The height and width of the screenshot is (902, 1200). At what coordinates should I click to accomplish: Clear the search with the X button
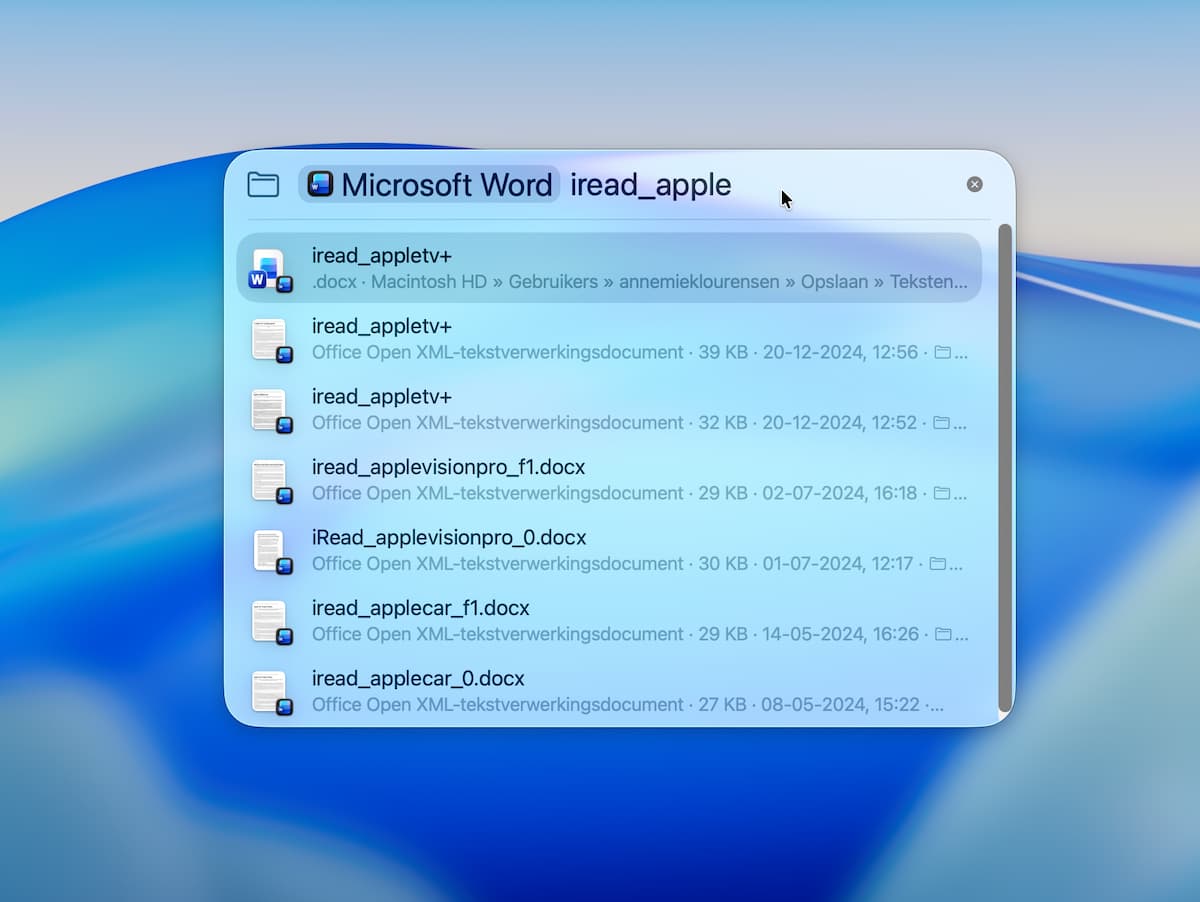974,184
